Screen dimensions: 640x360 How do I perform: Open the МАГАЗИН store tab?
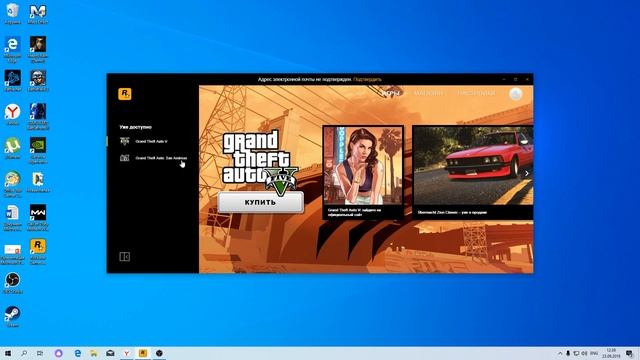pos(429,93)
